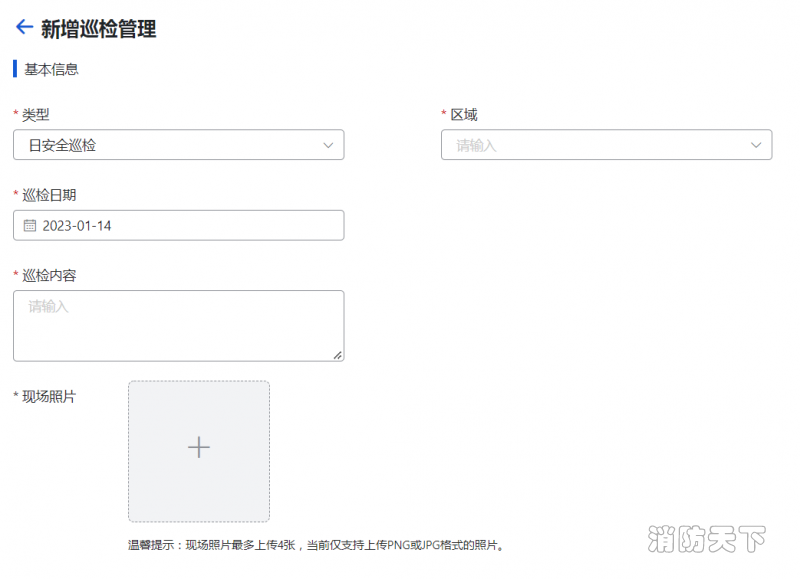This screenshot has height=579, width=800.
Task: Click the 现场照片 field label
Action: point(49,397)
